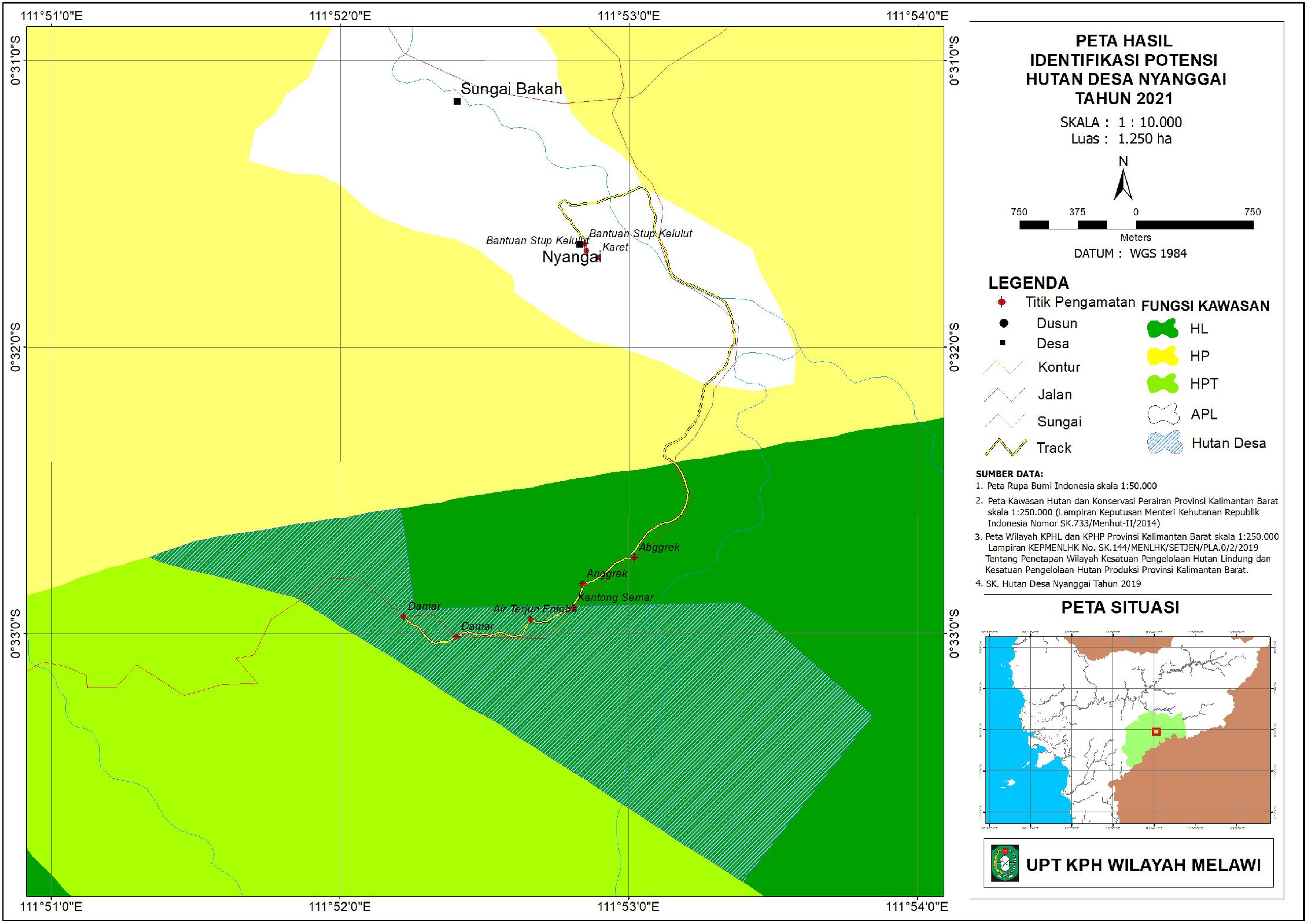
Task: Click the 'Hutan Desa' legend label
Action: (x=1228, y=443)
